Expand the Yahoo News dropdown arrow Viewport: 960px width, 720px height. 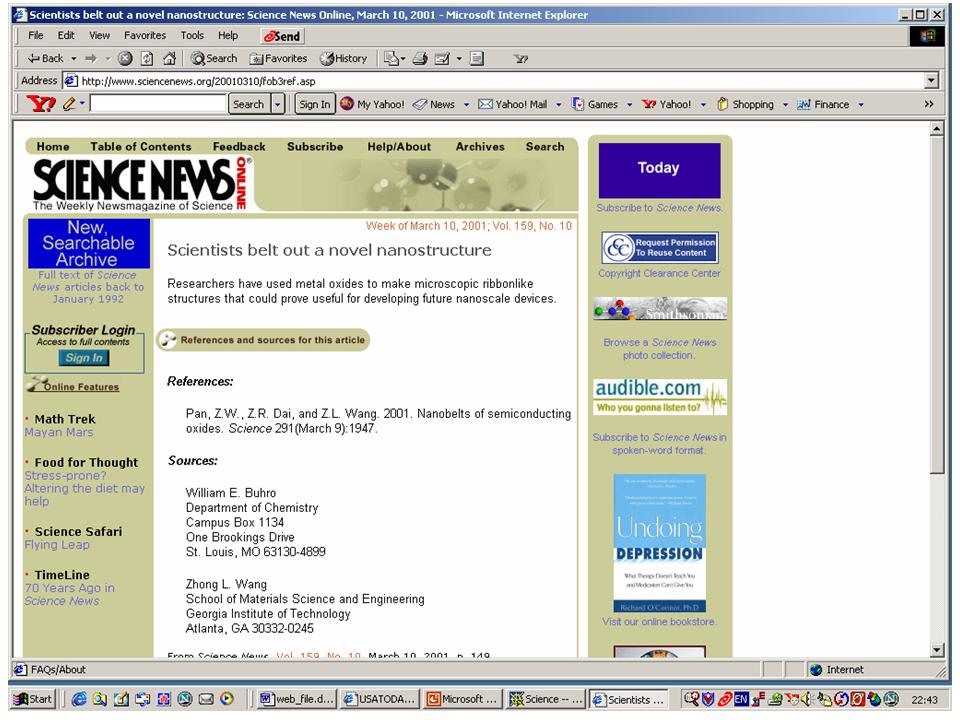click(x=466, y=105)
